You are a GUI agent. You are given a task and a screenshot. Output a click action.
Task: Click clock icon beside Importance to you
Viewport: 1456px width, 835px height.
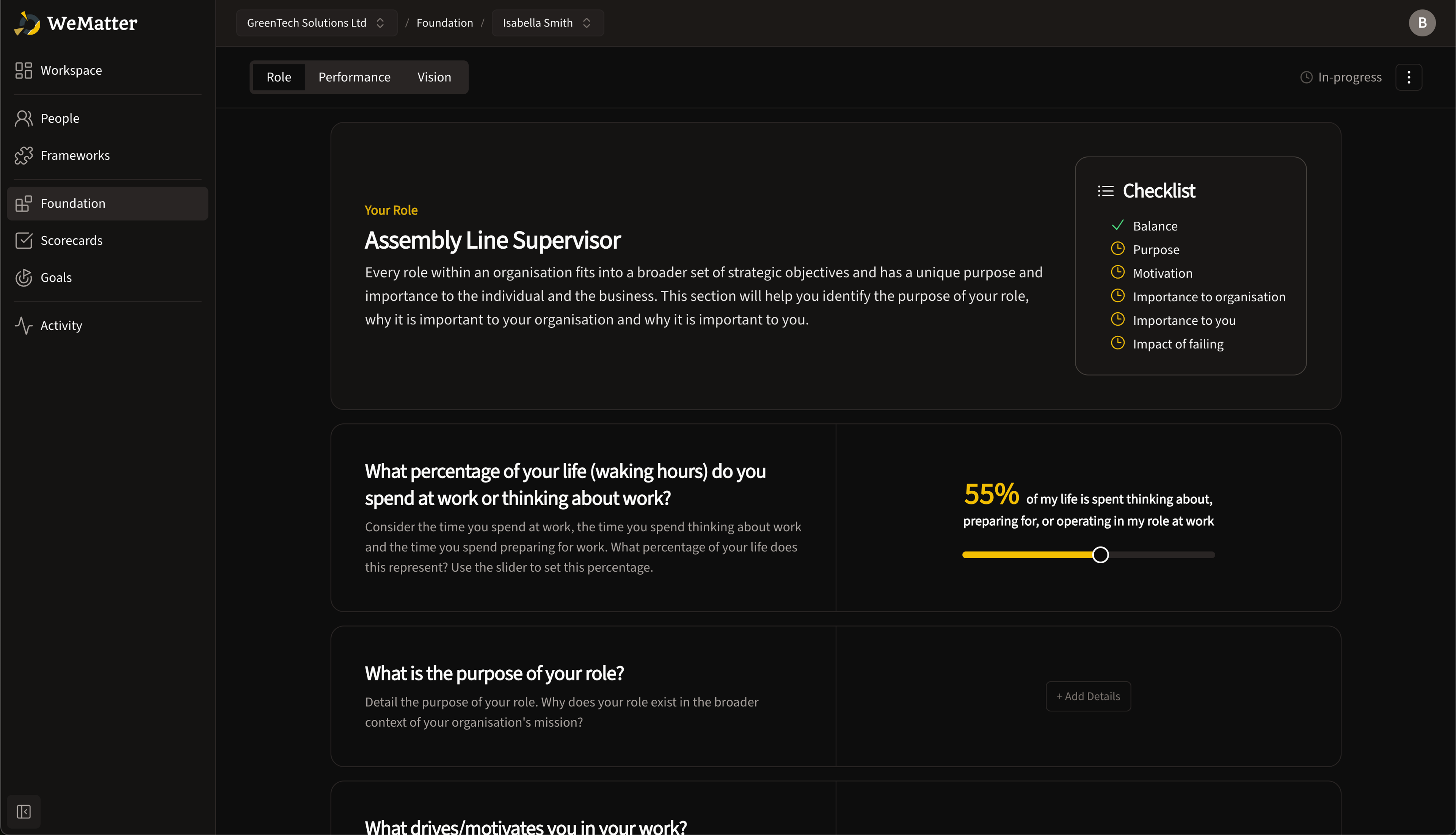[1117, 319]
